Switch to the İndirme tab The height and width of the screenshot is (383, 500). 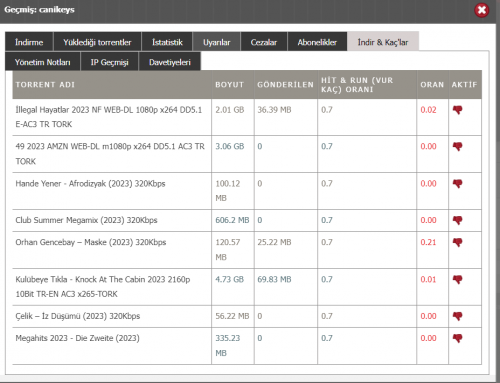(x=29, y=42)
